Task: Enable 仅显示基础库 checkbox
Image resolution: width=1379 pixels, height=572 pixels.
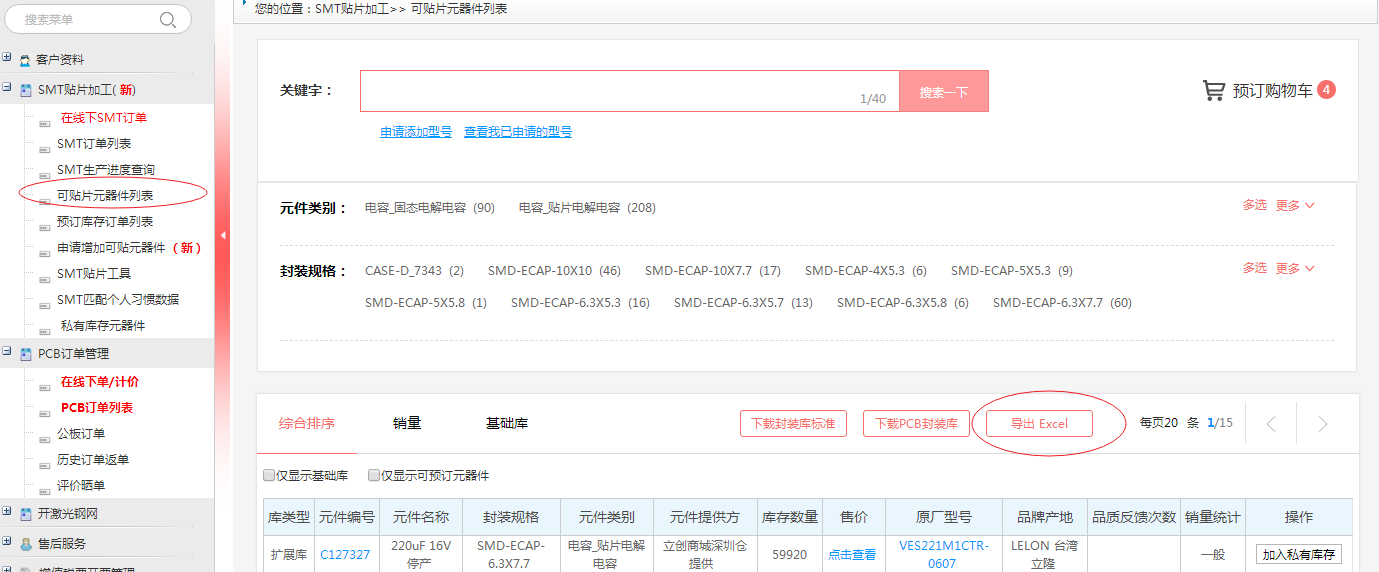Action: tap(269, 476)
